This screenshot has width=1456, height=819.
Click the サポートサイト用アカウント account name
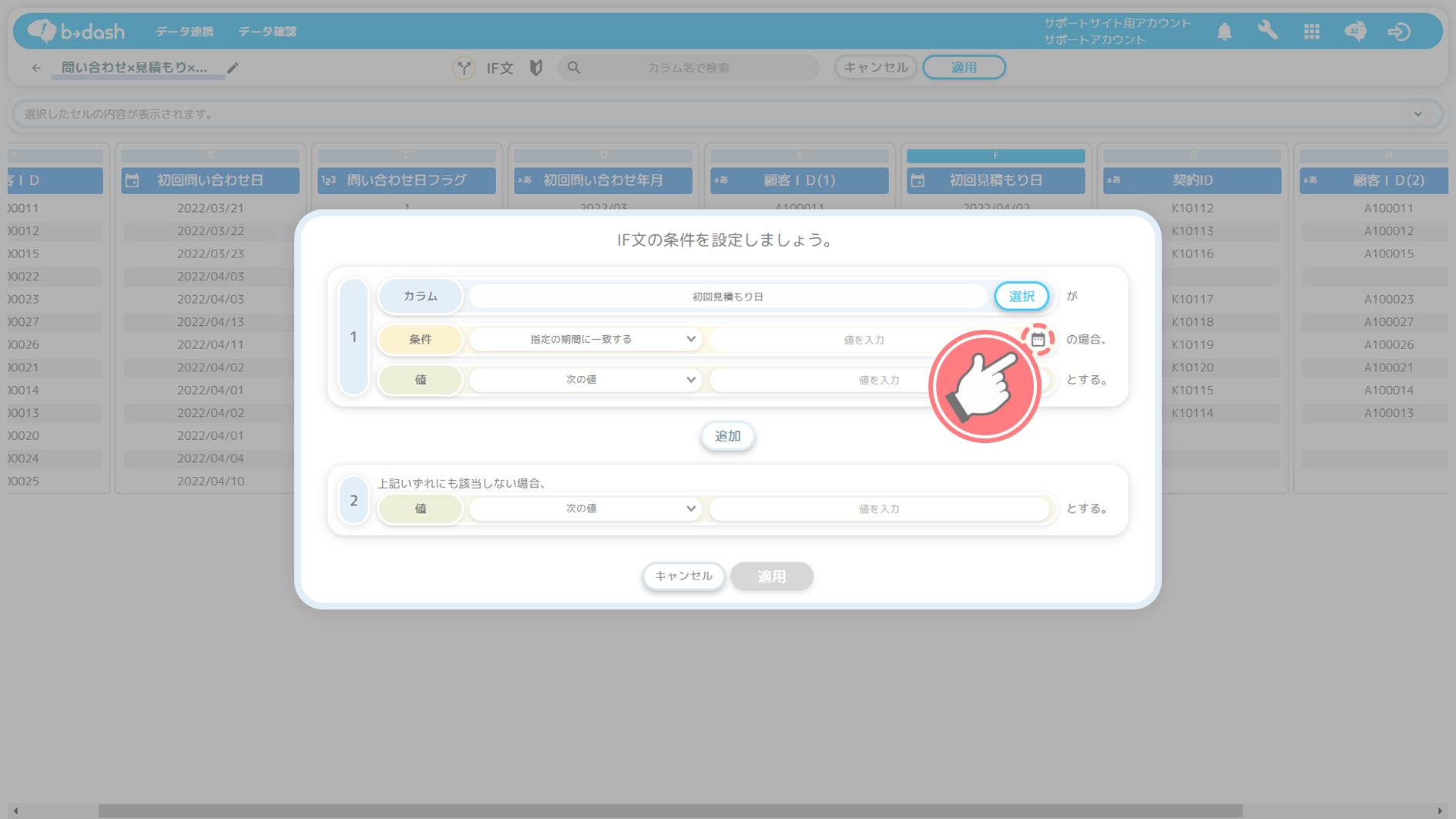pos(1117,23)
